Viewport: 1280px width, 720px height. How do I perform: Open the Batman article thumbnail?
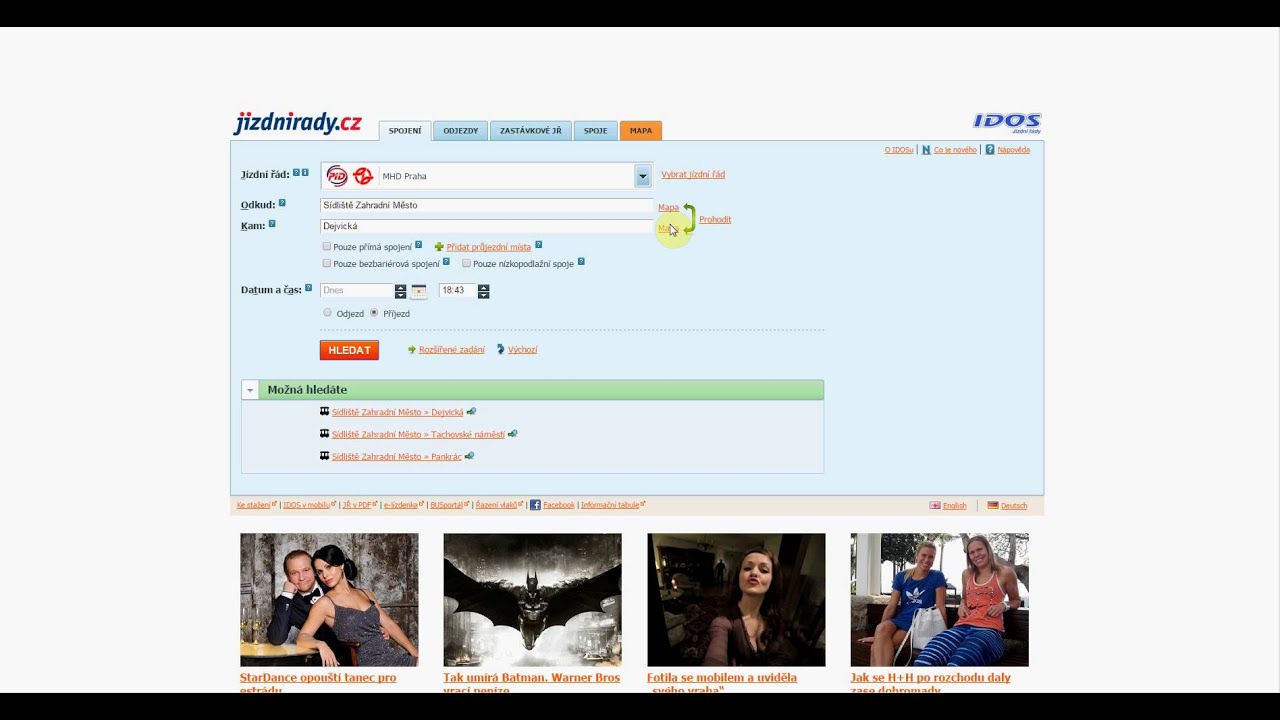(x=532, y=600)
